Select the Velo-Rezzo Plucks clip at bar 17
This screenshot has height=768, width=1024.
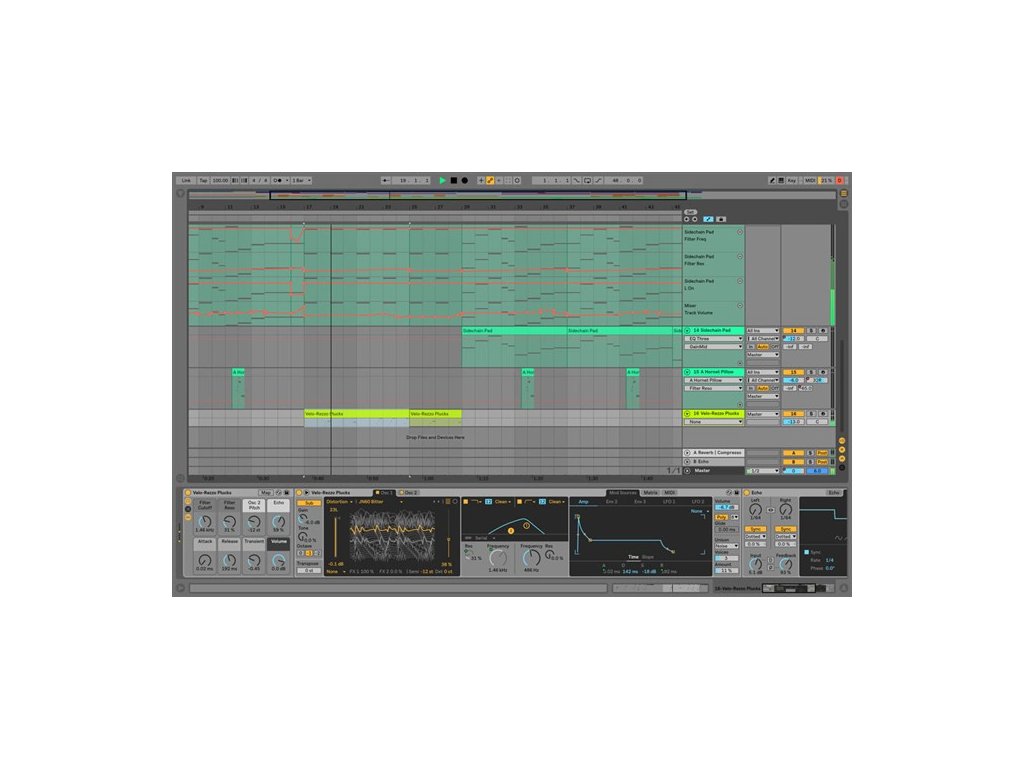(357, 413)
